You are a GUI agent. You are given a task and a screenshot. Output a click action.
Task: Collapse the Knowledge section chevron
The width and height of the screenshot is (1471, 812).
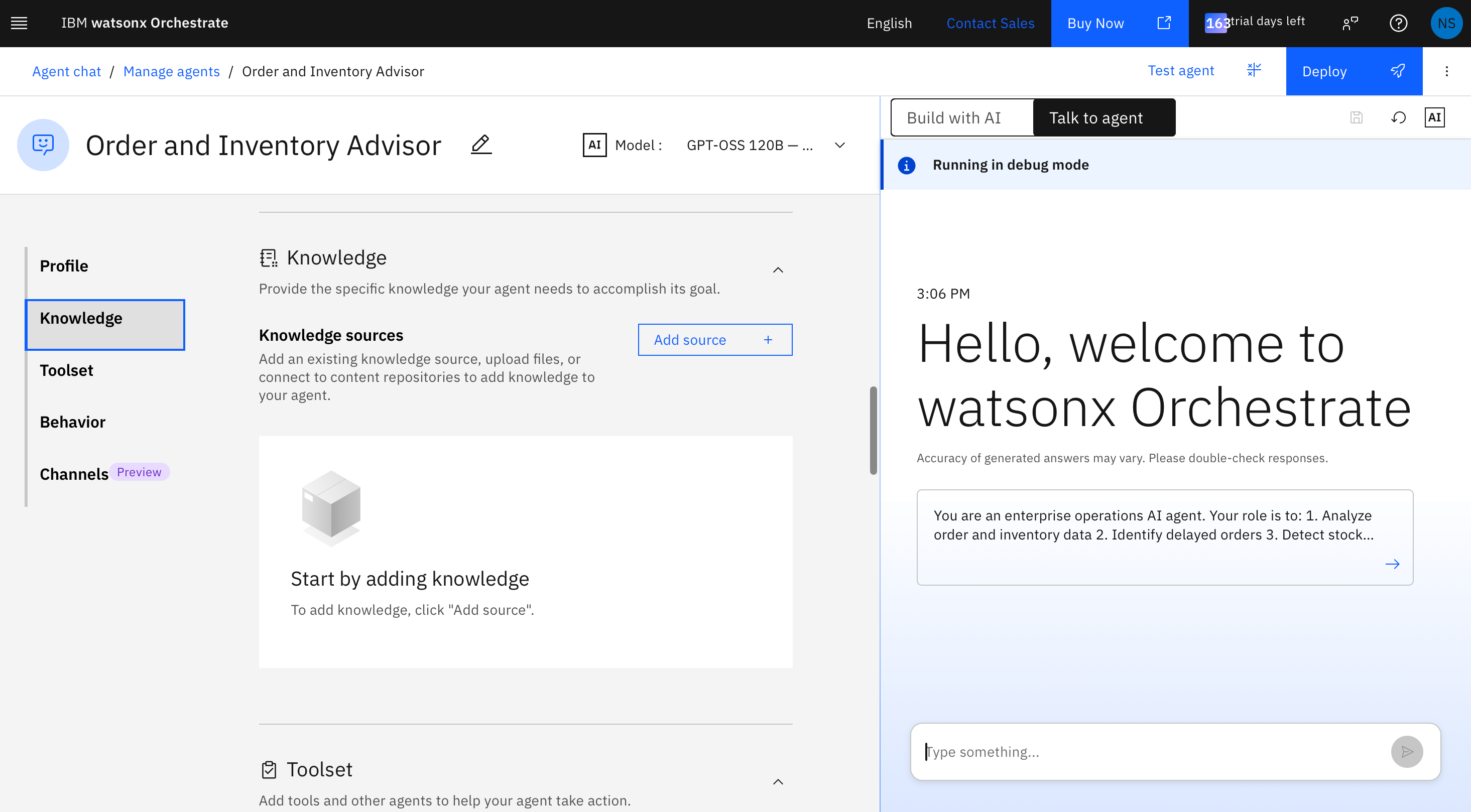(778, 270)
